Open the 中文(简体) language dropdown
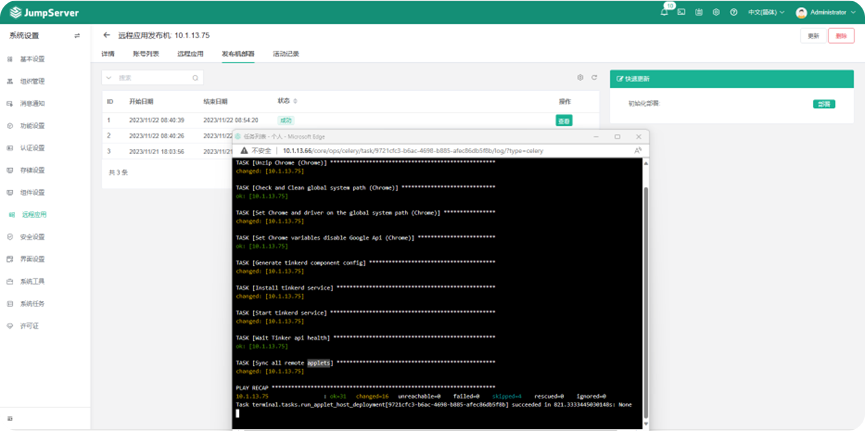Viewport: 865px width, 431px height. tap(766, 12)
